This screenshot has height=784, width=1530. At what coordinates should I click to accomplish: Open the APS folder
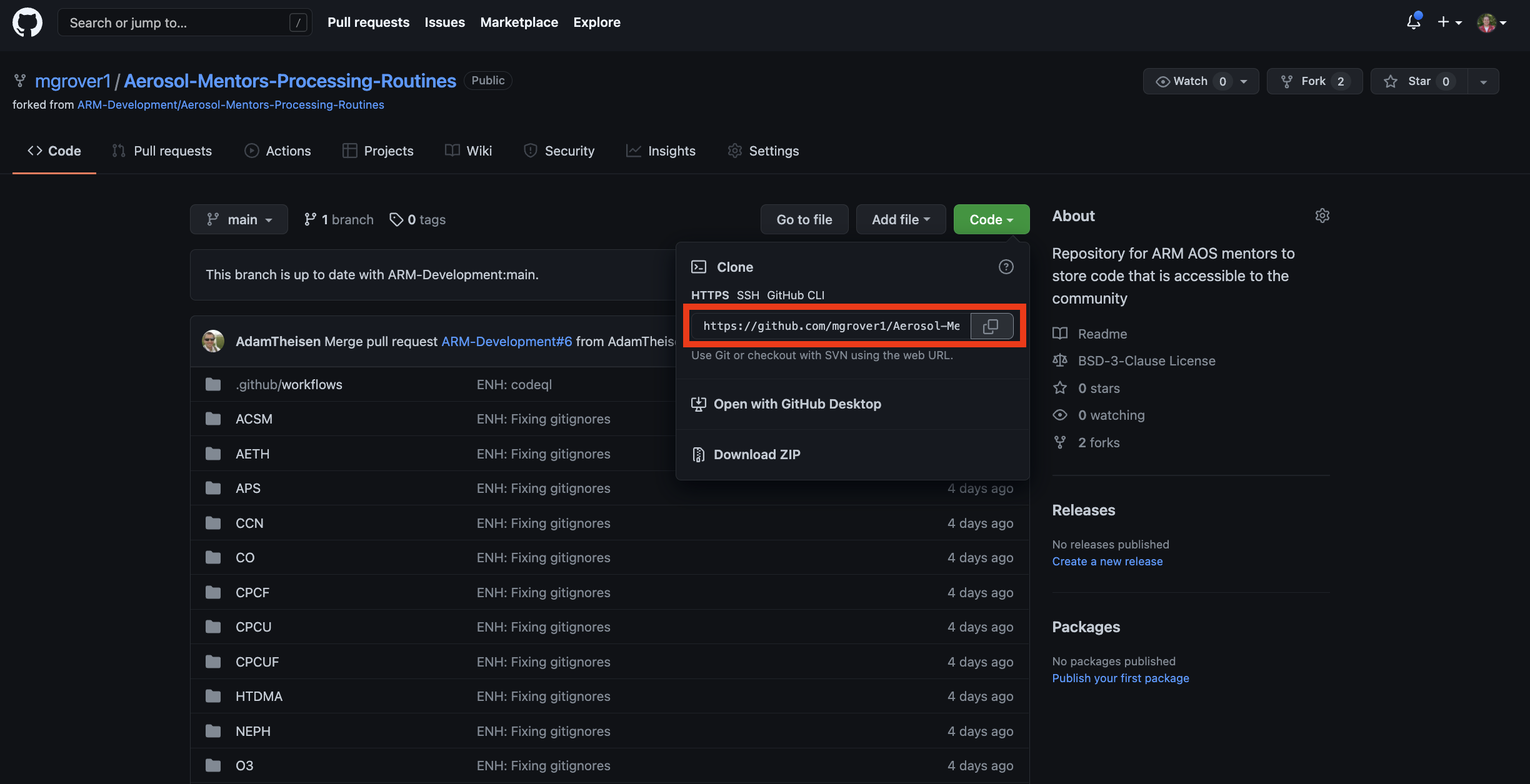click(x=248, y=488)
